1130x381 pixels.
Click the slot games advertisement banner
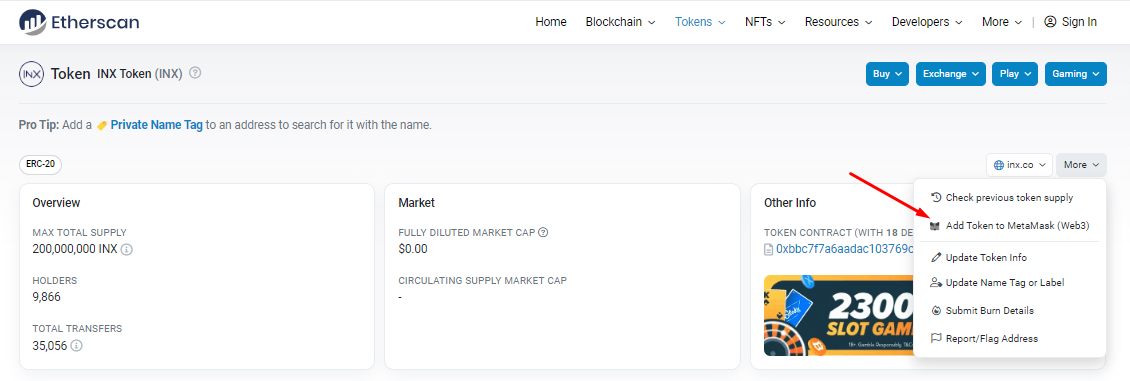[x=839, y=315]
